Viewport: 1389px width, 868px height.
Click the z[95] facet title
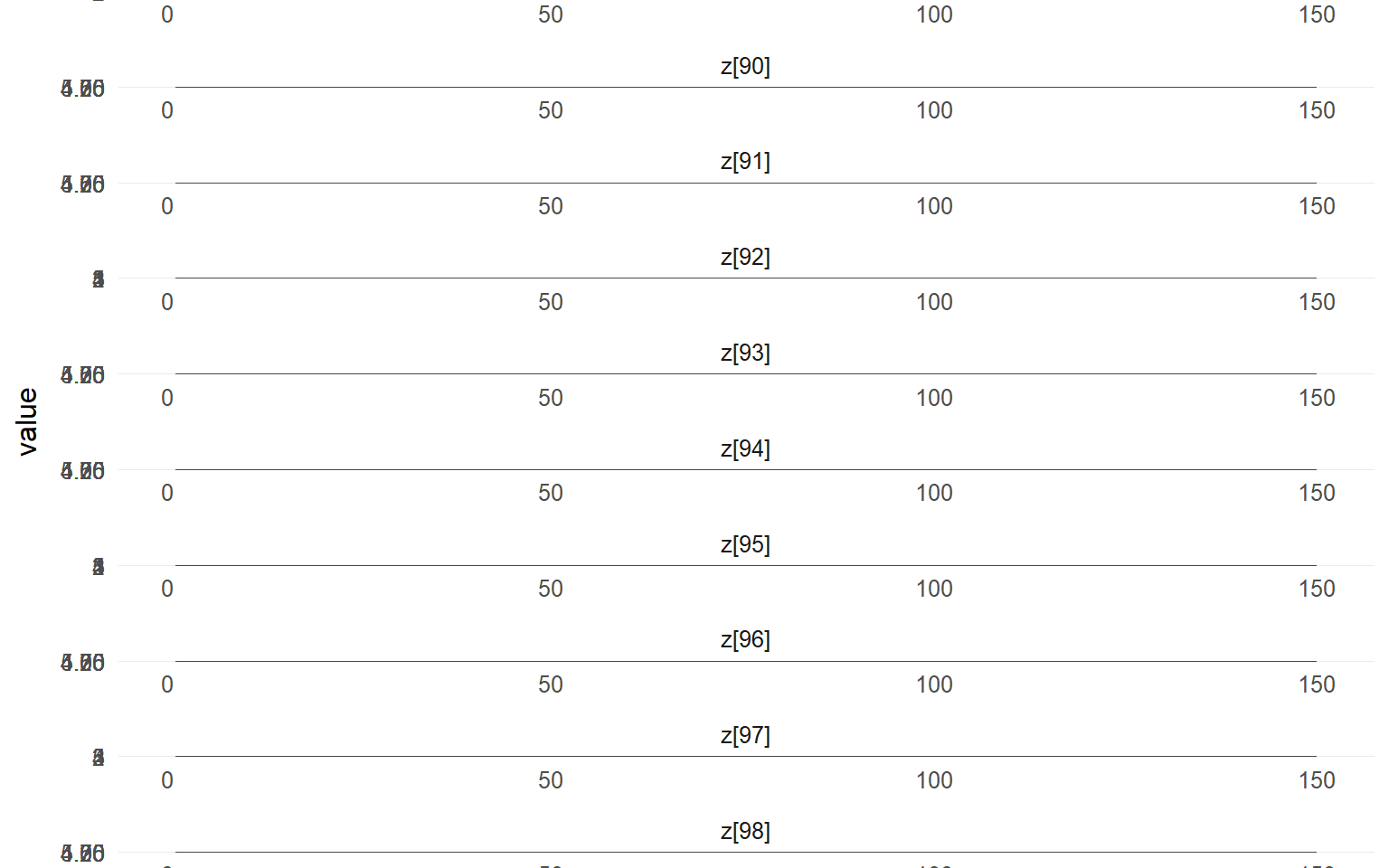pos(745,545)
